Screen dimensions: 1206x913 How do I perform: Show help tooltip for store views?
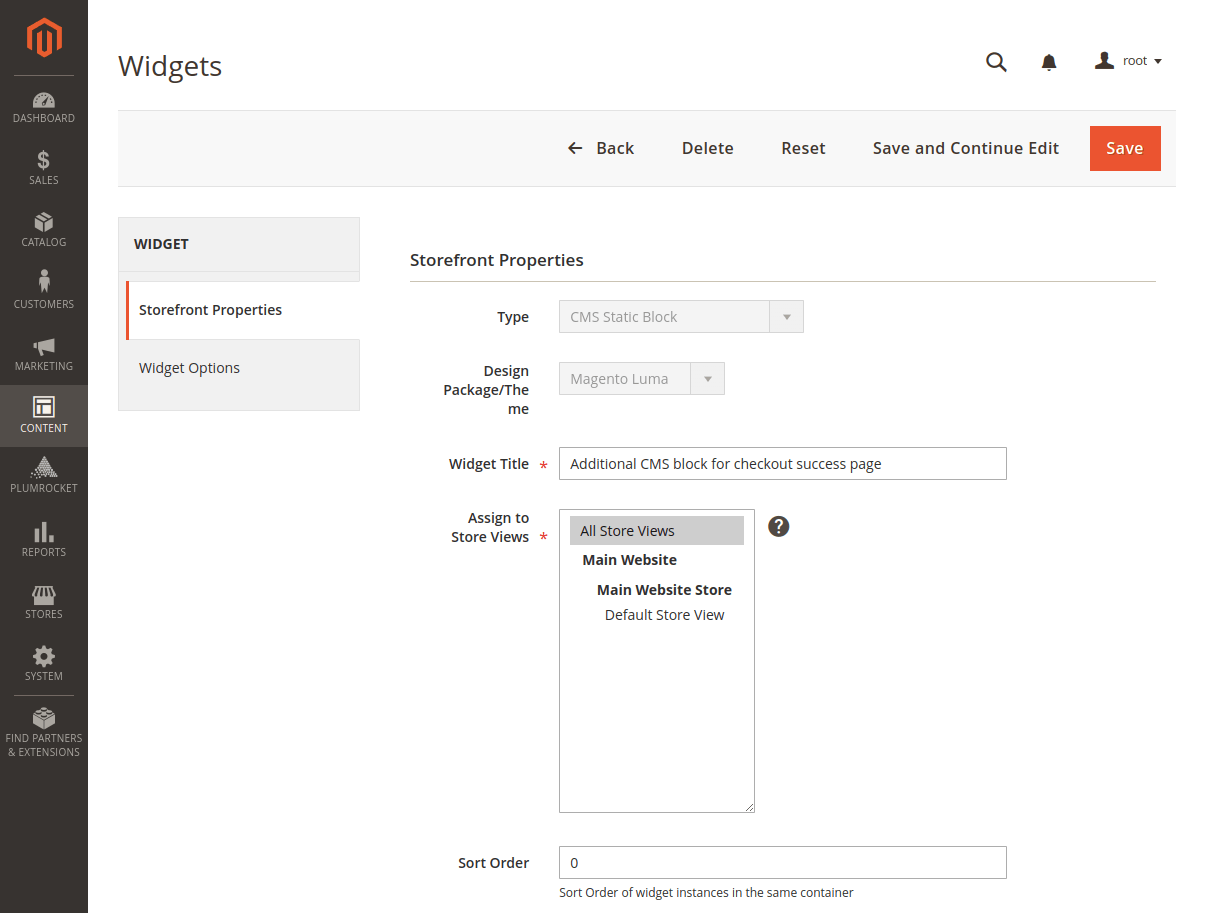pos(779,526)
